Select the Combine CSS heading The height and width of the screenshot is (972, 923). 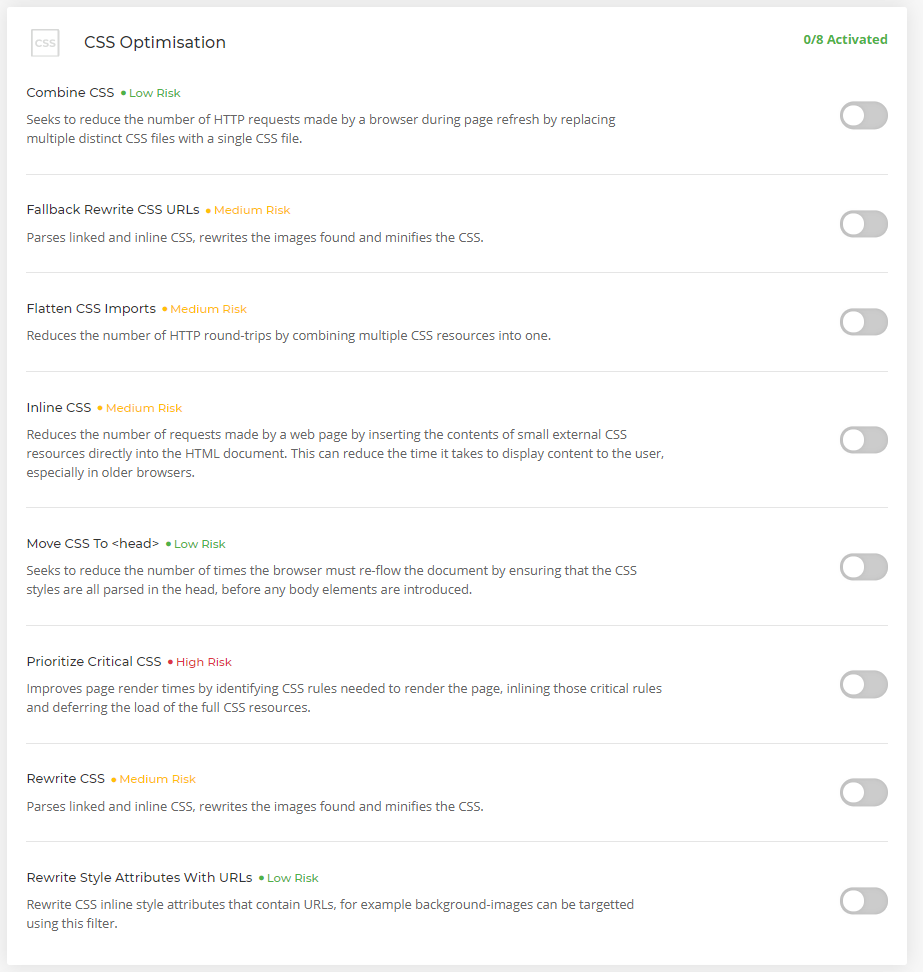(x=70, y=92)
